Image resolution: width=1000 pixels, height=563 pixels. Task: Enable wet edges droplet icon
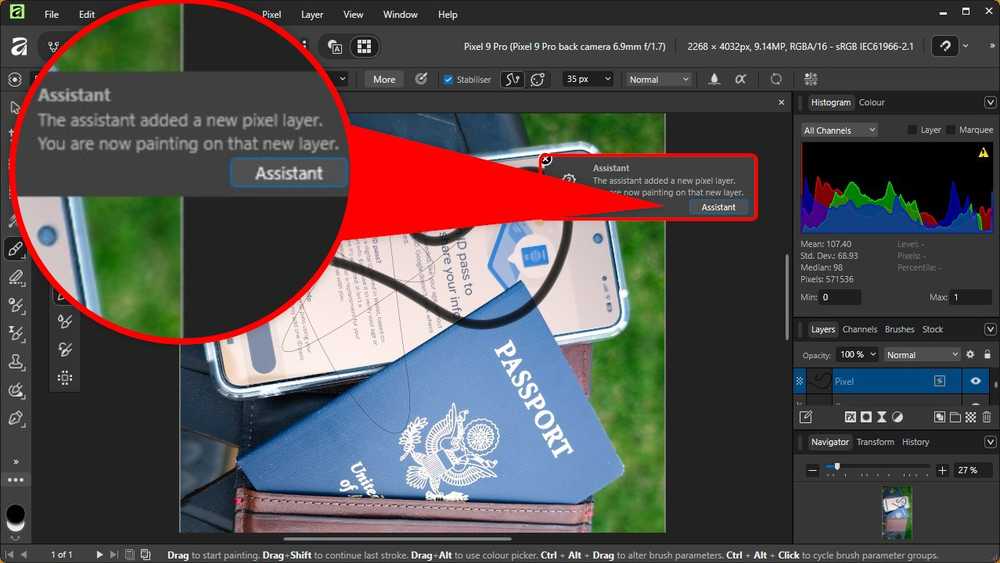tap(714, 79)
